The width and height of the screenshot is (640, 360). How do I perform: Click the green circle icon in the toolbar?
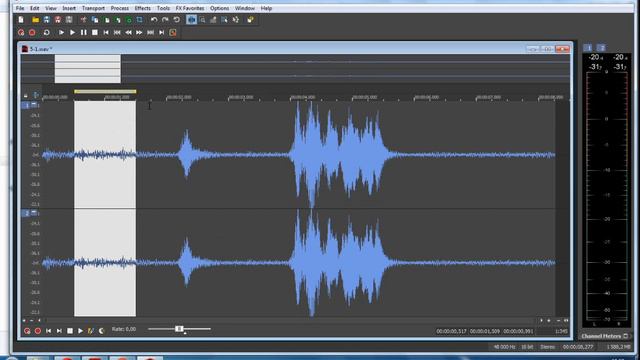pyautogui.click(x=129, y=20)
